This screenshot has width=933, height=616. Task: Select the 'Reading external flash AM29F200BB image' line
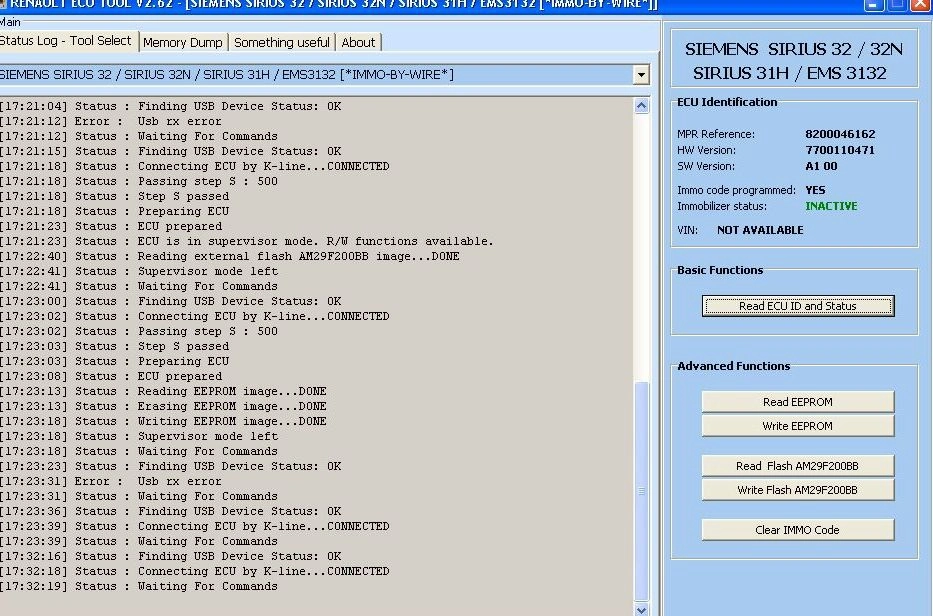point(230,257)
